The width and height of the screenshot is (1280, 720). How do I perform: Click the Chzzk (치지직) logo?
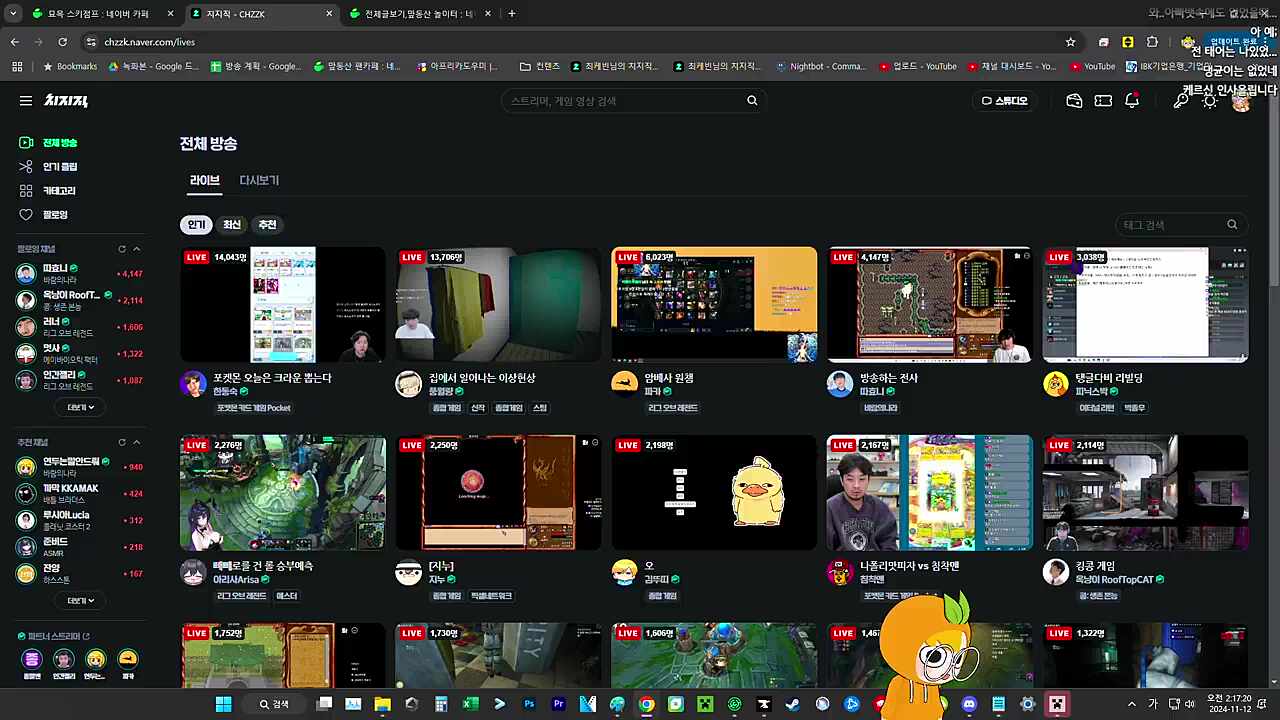(66, 100)
